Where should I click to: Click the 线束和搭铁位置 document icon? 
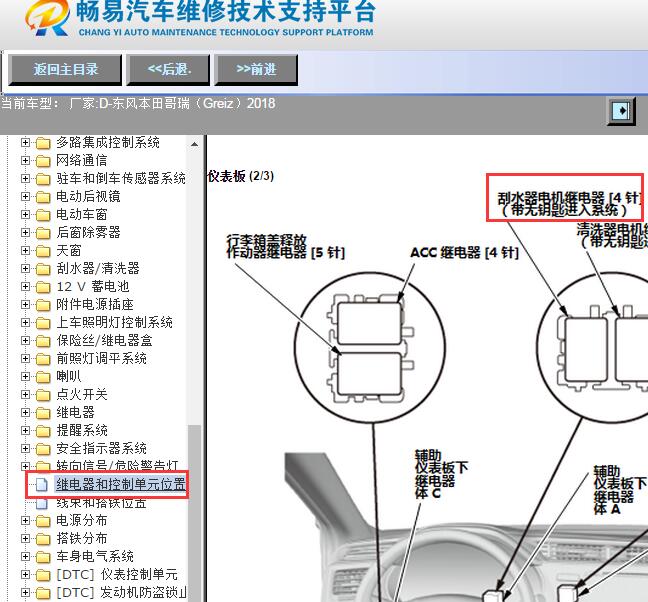(x=42, y=503)
